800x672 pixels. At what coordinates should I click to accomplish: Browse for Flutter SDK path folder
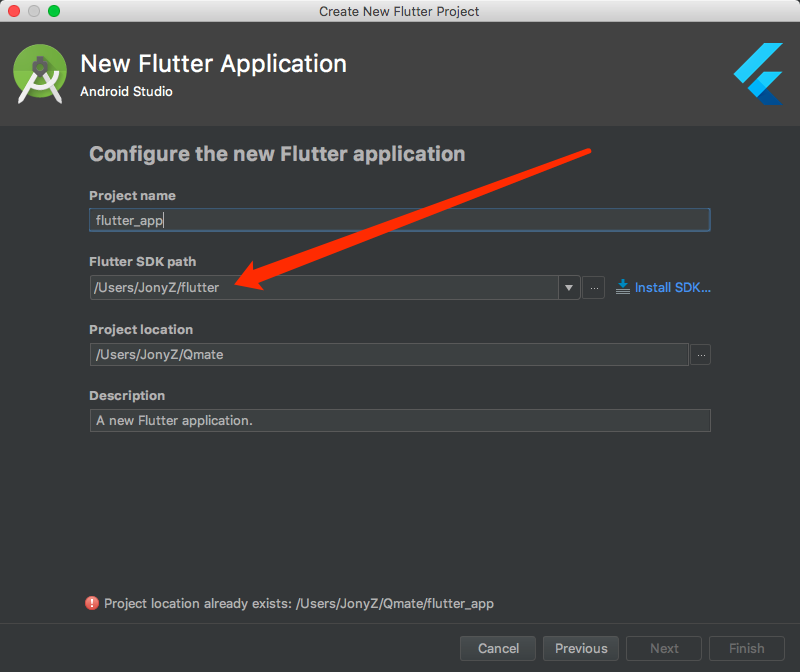pos(594,288)
